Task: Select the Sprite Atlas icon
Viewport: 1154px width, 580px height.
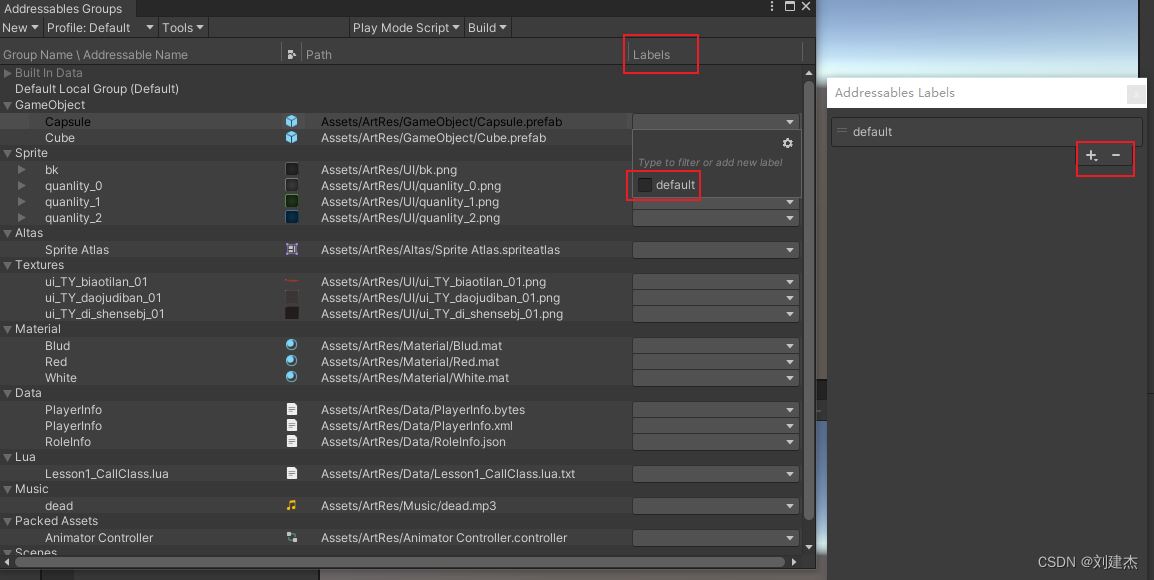Action: coord(292,249)
